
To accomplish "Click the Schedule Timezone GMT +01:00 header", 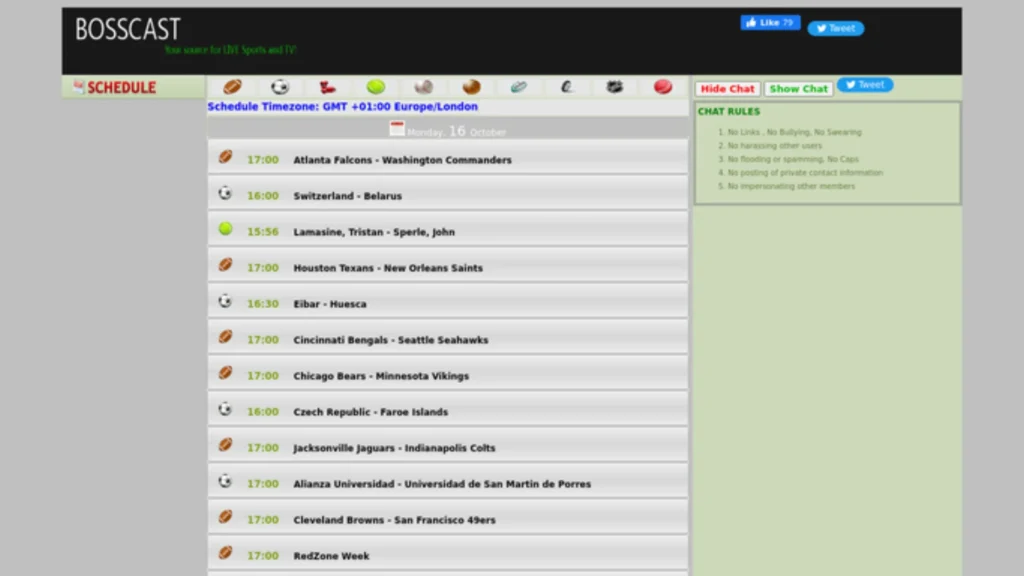I will coord(342,106).
